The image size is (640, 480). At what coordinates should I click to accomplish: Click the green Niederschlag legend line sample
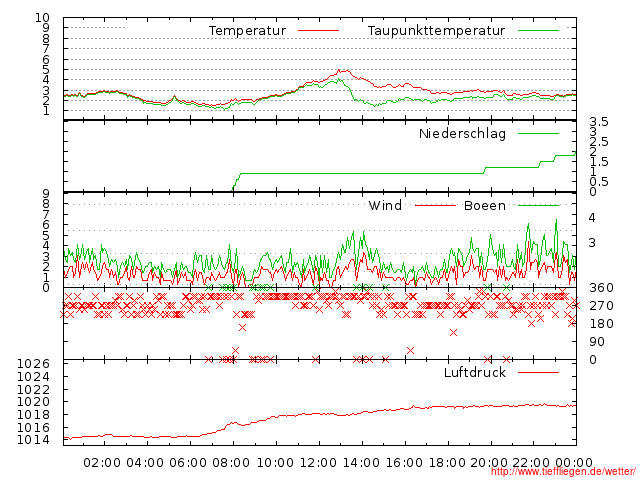coord(538,133)
